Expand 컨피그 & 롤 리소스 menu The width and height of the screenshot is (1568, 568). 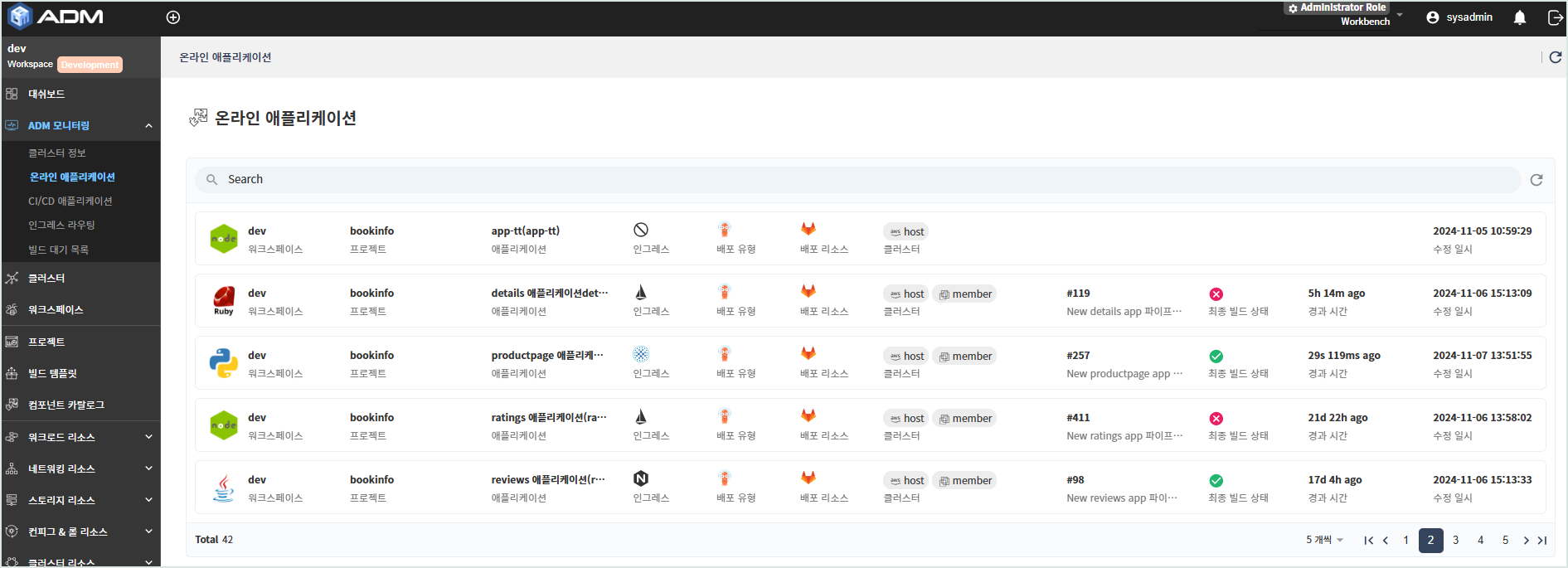click(80, 532)
